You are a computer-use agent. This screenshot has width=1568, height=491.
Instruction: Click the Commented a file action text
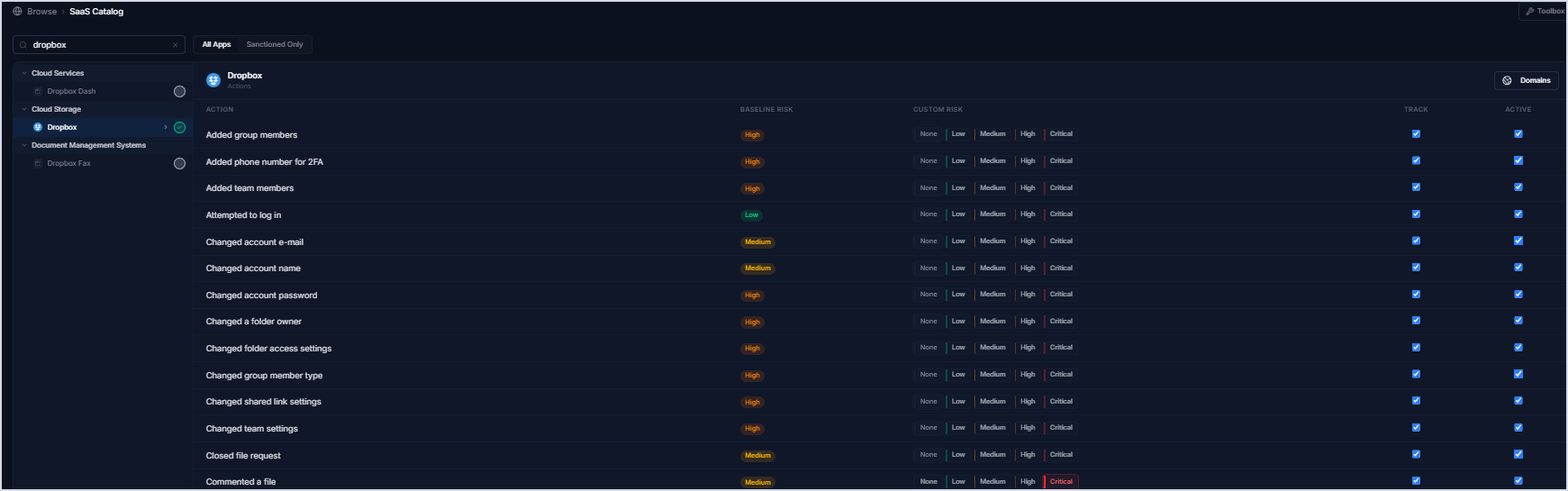[241, 482]
